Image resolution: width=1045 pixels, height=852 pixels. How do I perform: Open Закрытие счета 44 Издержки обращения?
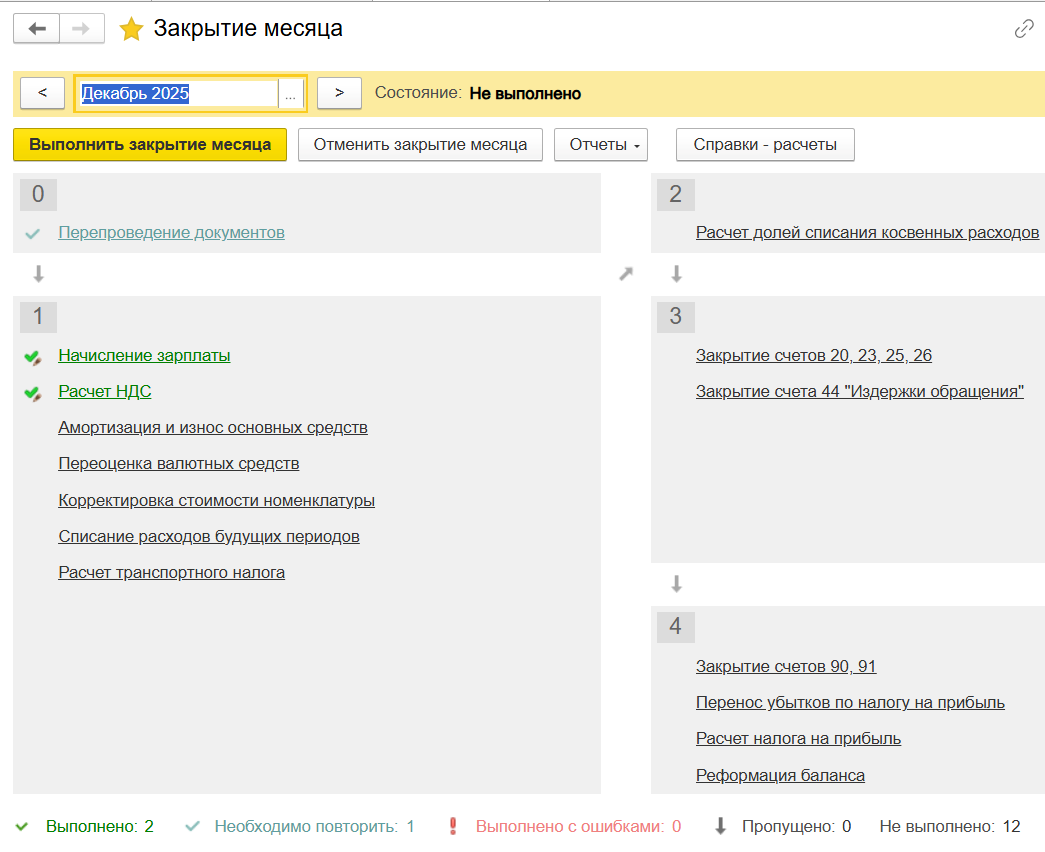pos(860,391)
